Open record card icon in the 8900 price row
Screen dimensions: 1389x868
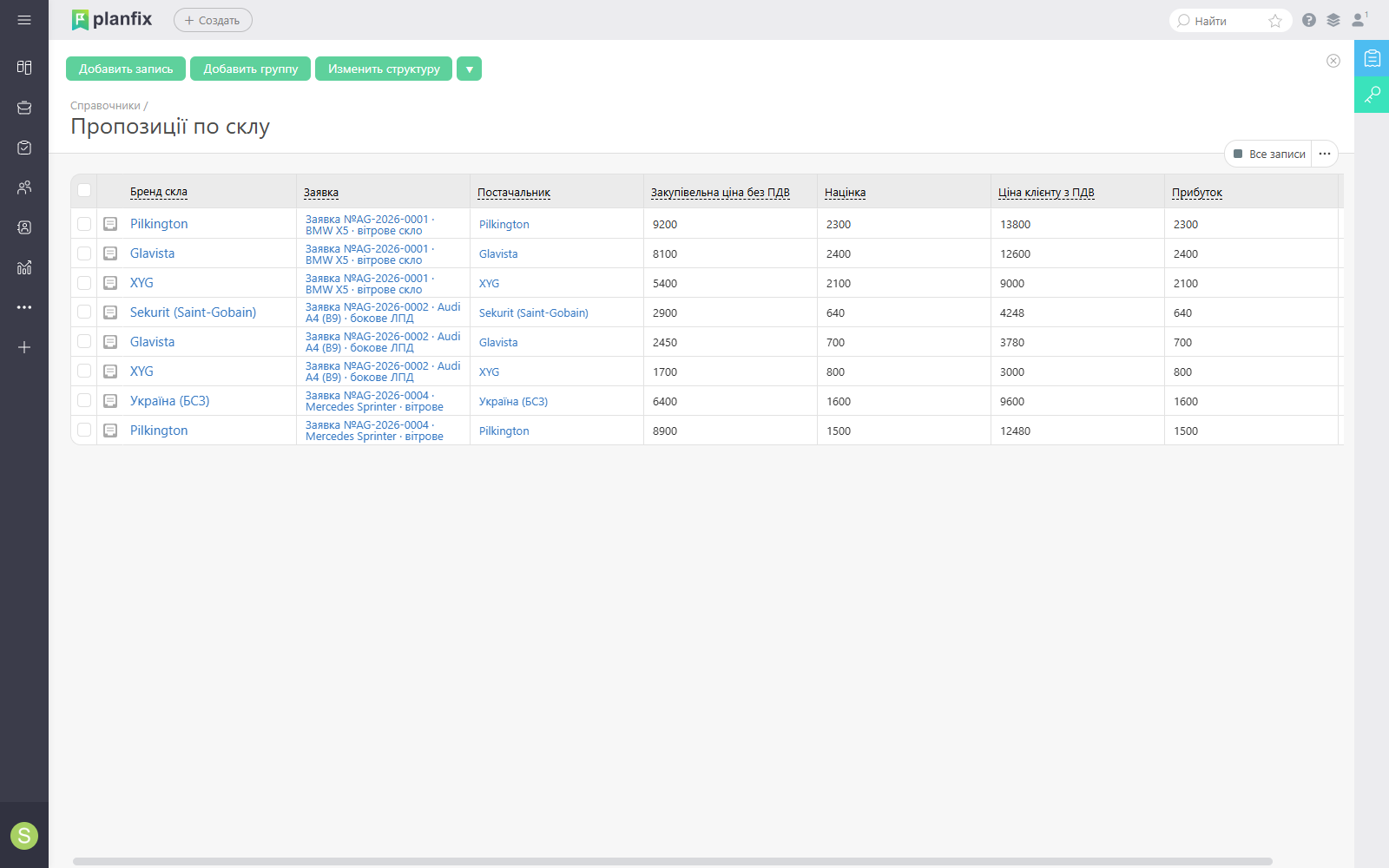tap(110, 431)
